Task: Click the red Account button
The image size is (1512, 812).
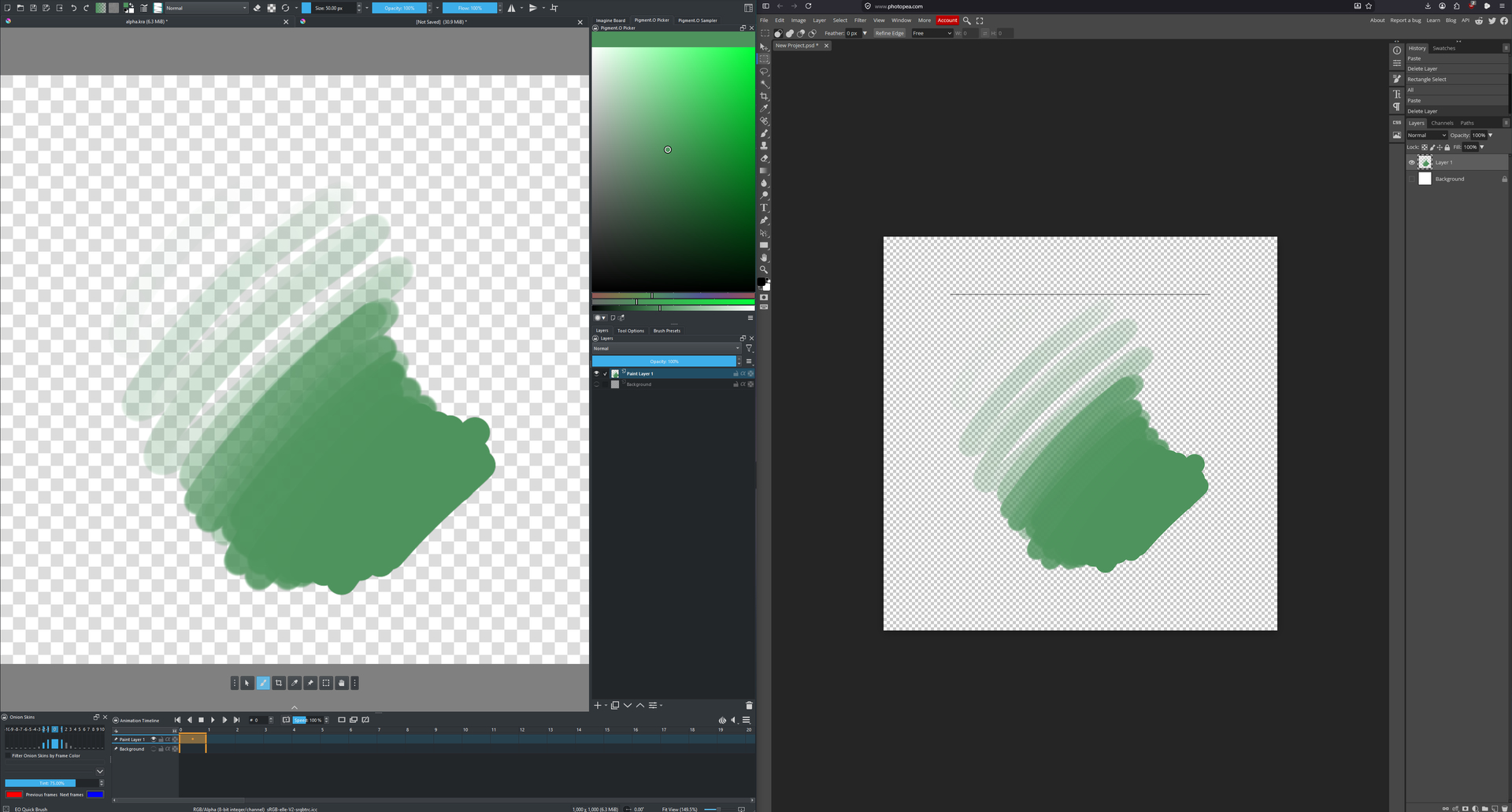Action: click(947, 20)
